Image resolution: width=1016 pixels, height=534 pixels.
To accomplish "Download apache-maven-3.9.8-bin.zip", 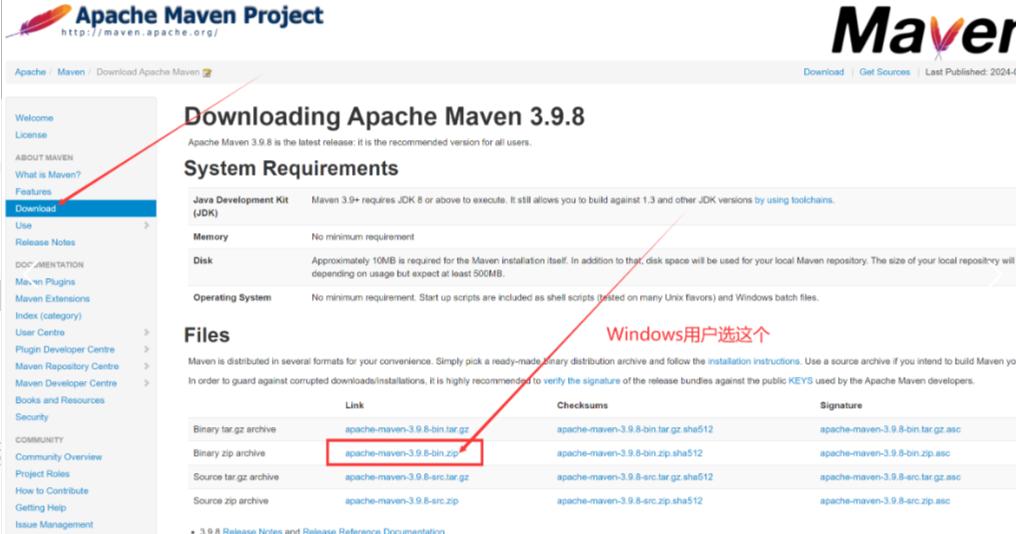I will coord(402,453).
